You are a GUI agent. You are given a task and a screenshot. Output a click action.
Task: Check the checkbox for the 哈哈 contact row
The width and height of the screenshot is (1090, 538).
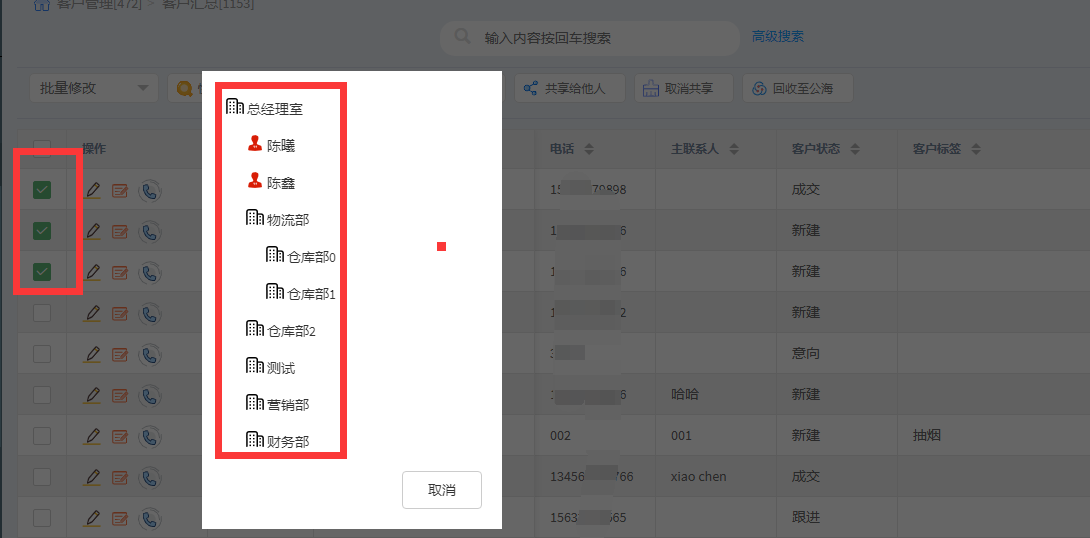(x=42, y=395)
